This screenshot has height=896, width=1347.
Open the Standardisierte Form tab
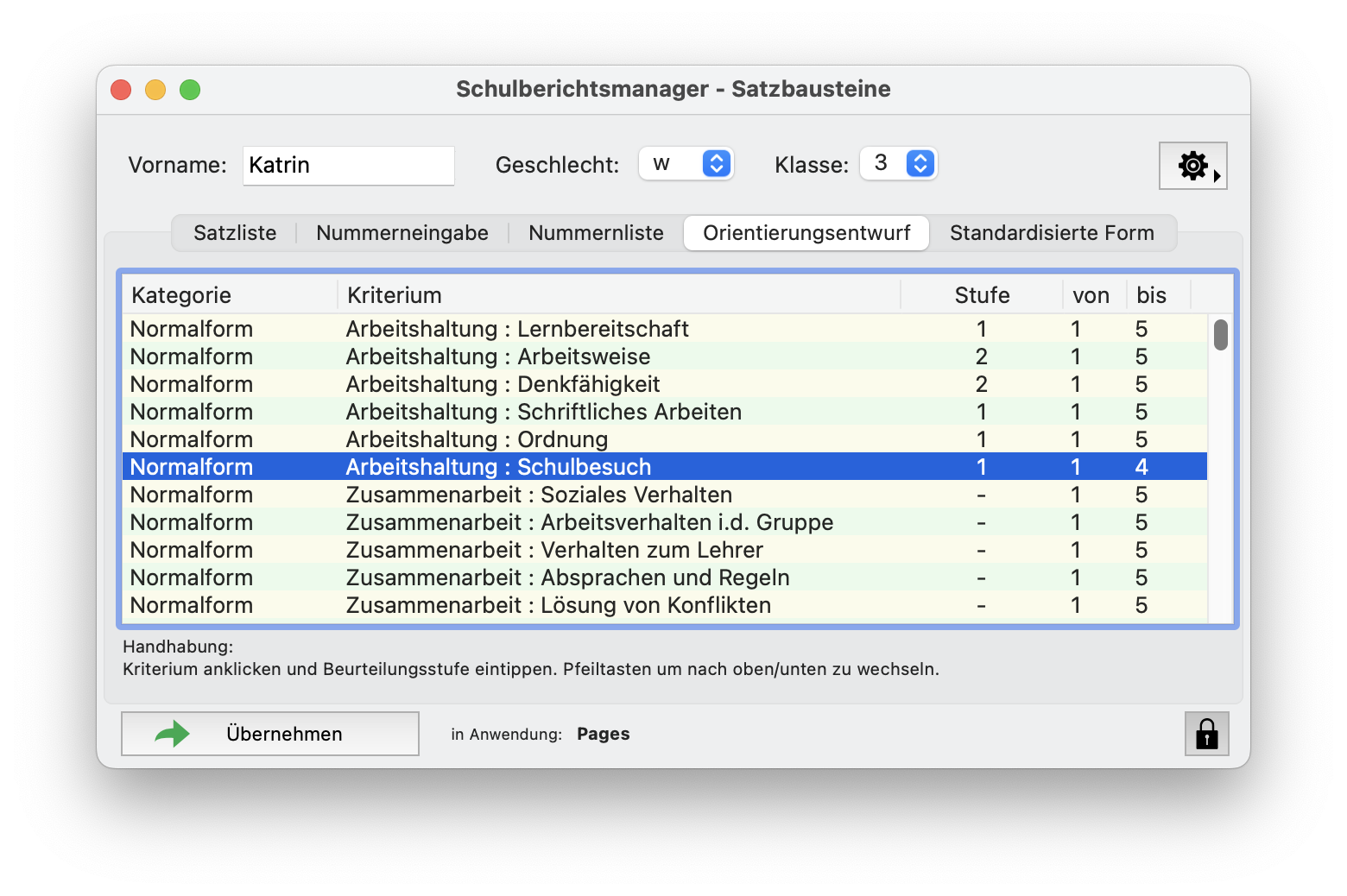tap(1052, 232)
